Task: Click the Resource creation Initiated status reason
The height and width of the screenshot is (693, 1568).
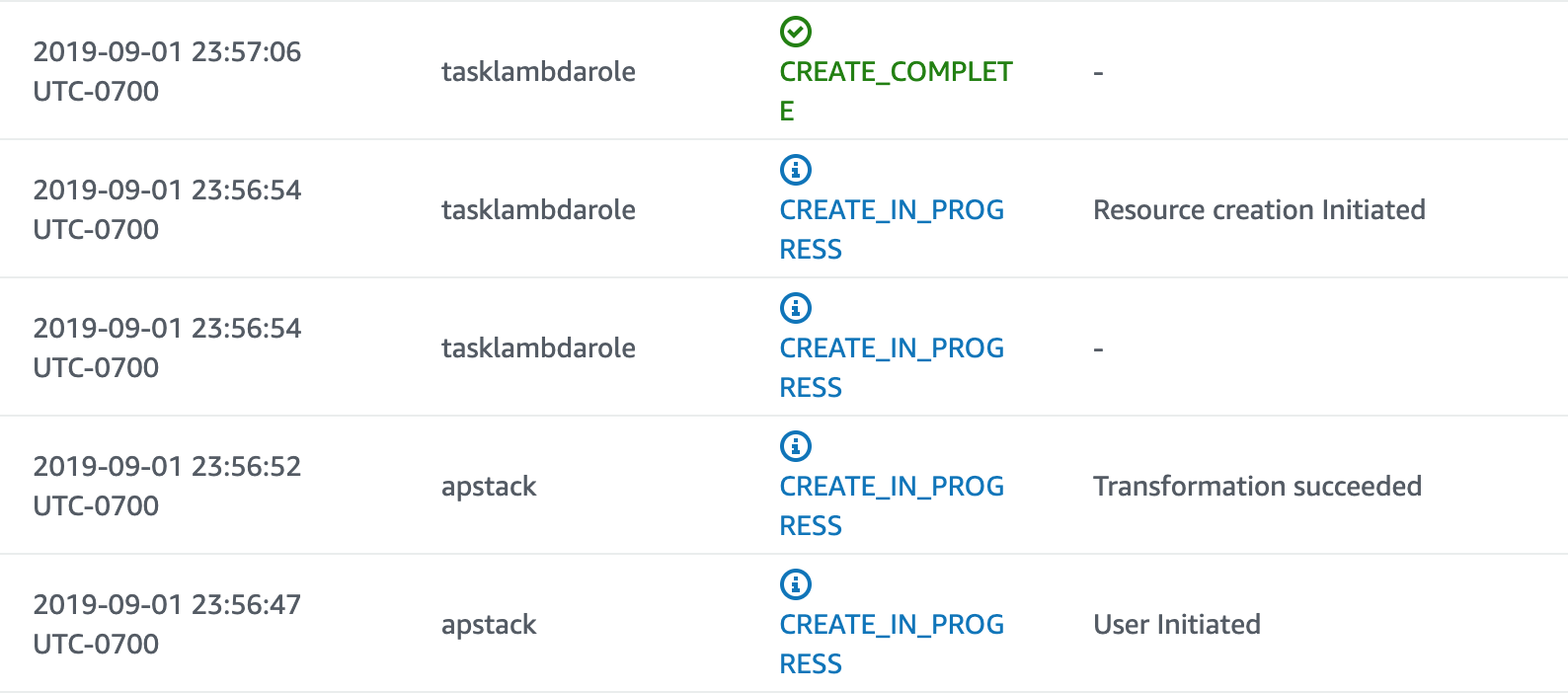Action: pyautogui.click(x=1259, y=209)
